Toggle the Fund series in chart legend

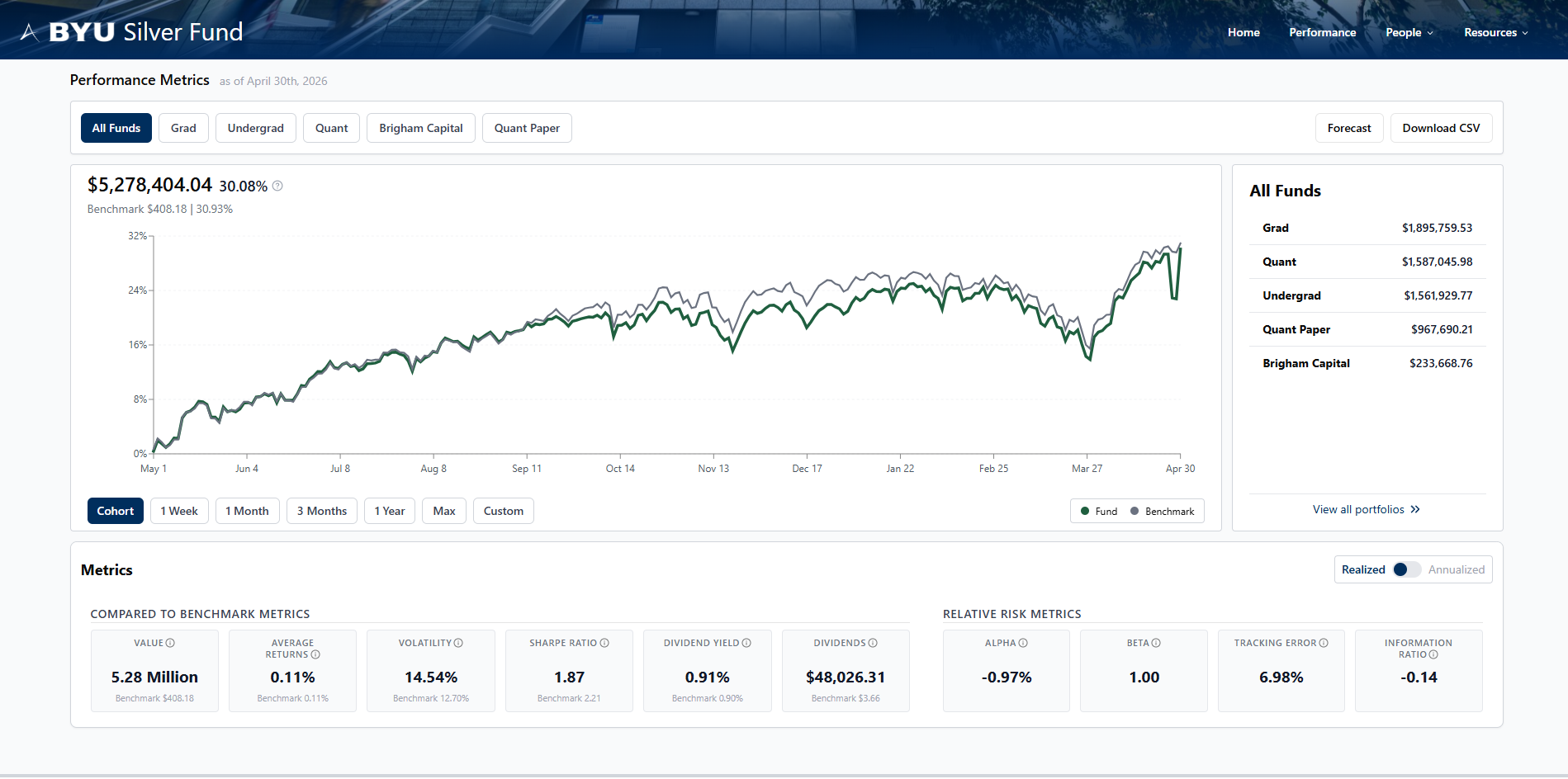tap(1099, 512)
